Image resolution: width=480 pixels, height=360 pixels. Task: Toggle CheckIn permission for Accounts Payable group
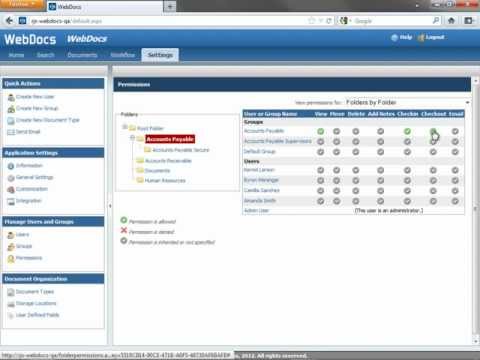pos(407,131)
